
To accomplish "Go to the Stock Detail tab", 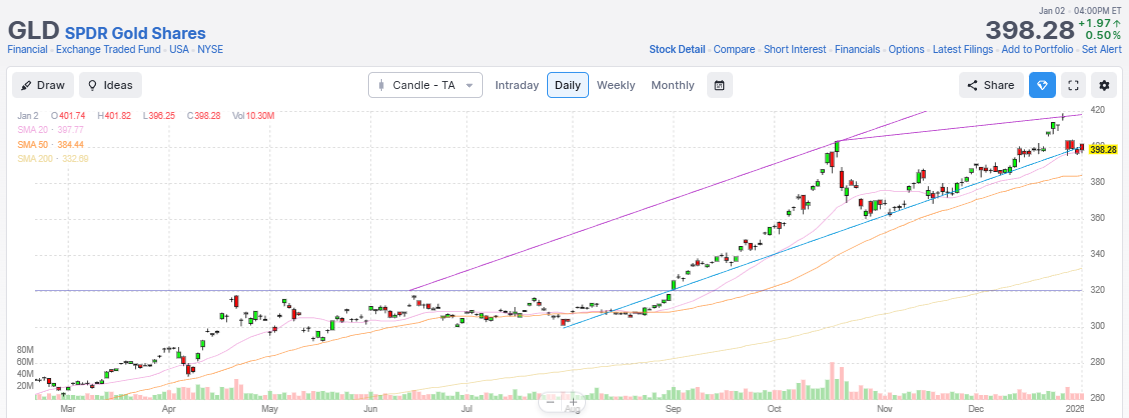I will pos(677,50).
